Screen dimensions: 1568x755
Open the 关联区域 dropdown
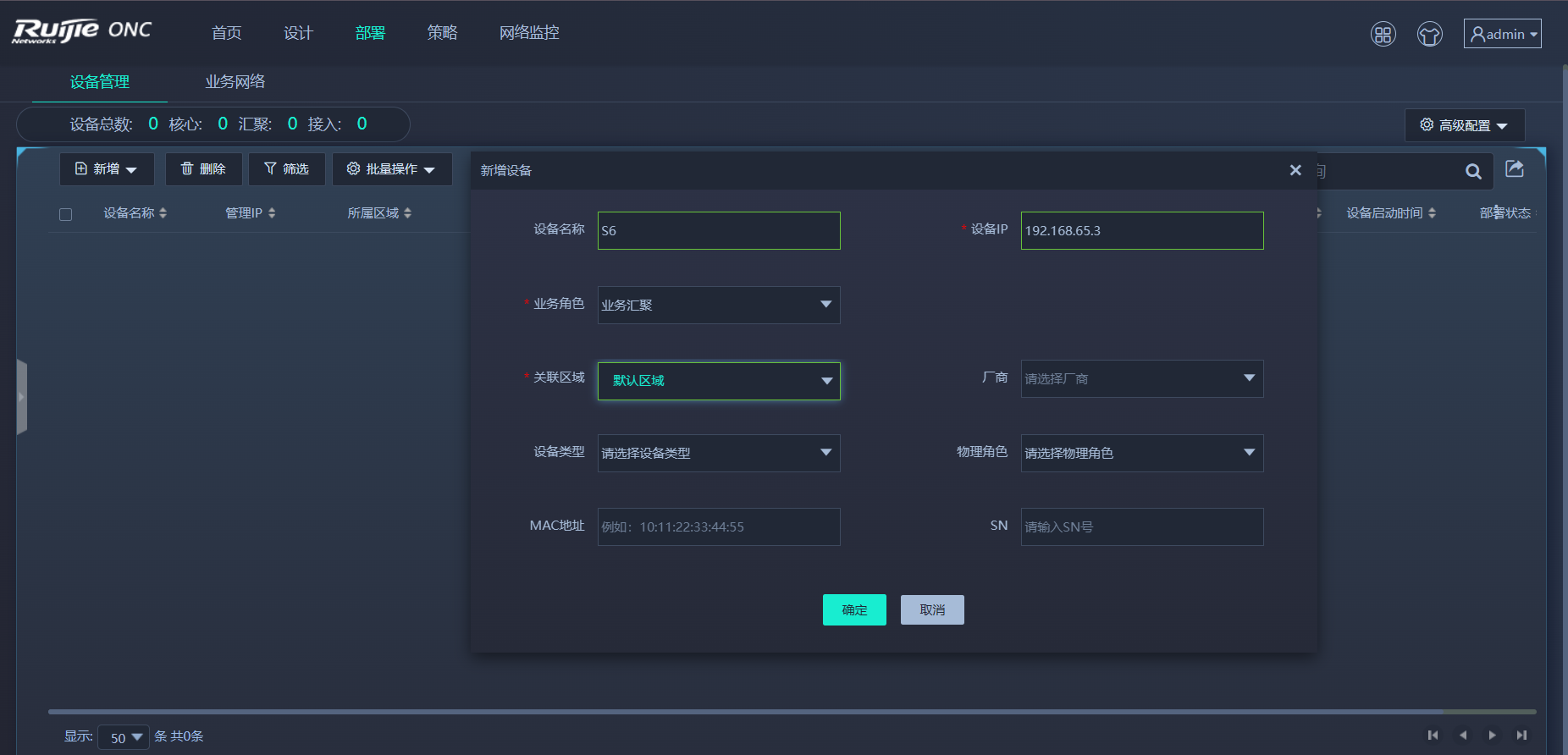(719, 381)
